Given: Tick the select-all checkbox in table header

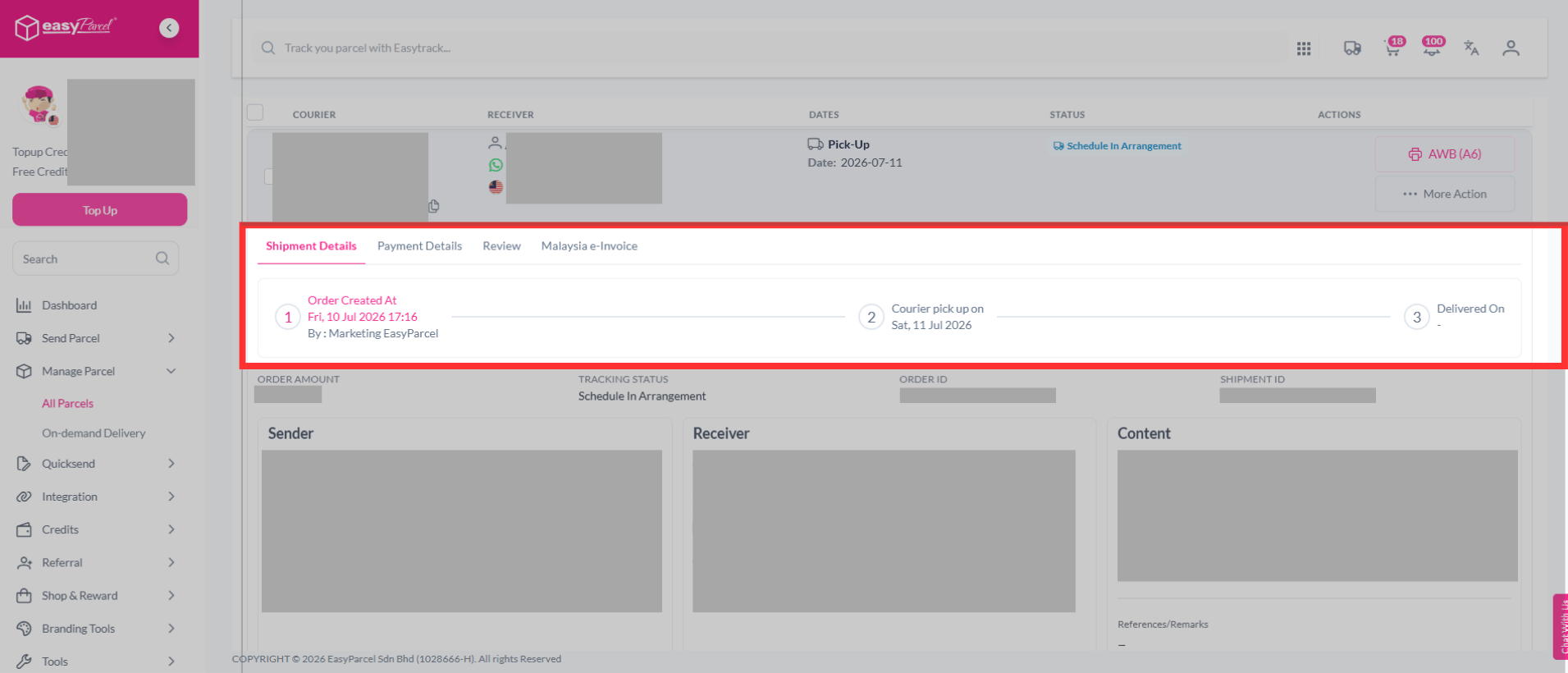Looking at the screenshot, I should pyautogui.click(x=255, y=112).
